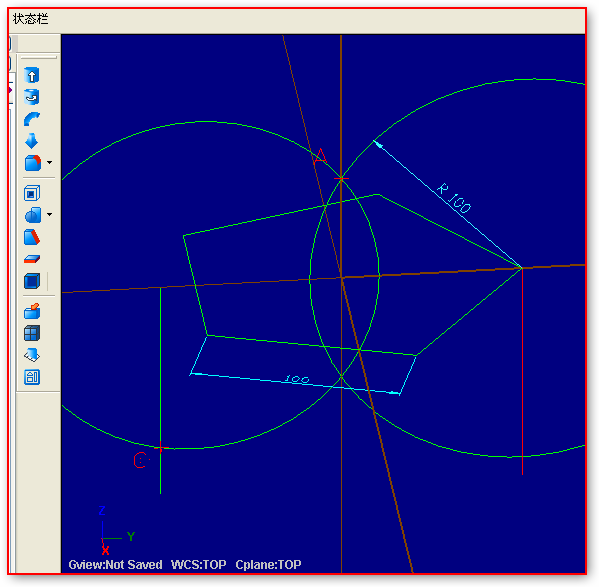This screenshot has width=599, height=587.
Task: Select the 100 linear dimension text
Action: pyautogui.click(x=297, y=379)
